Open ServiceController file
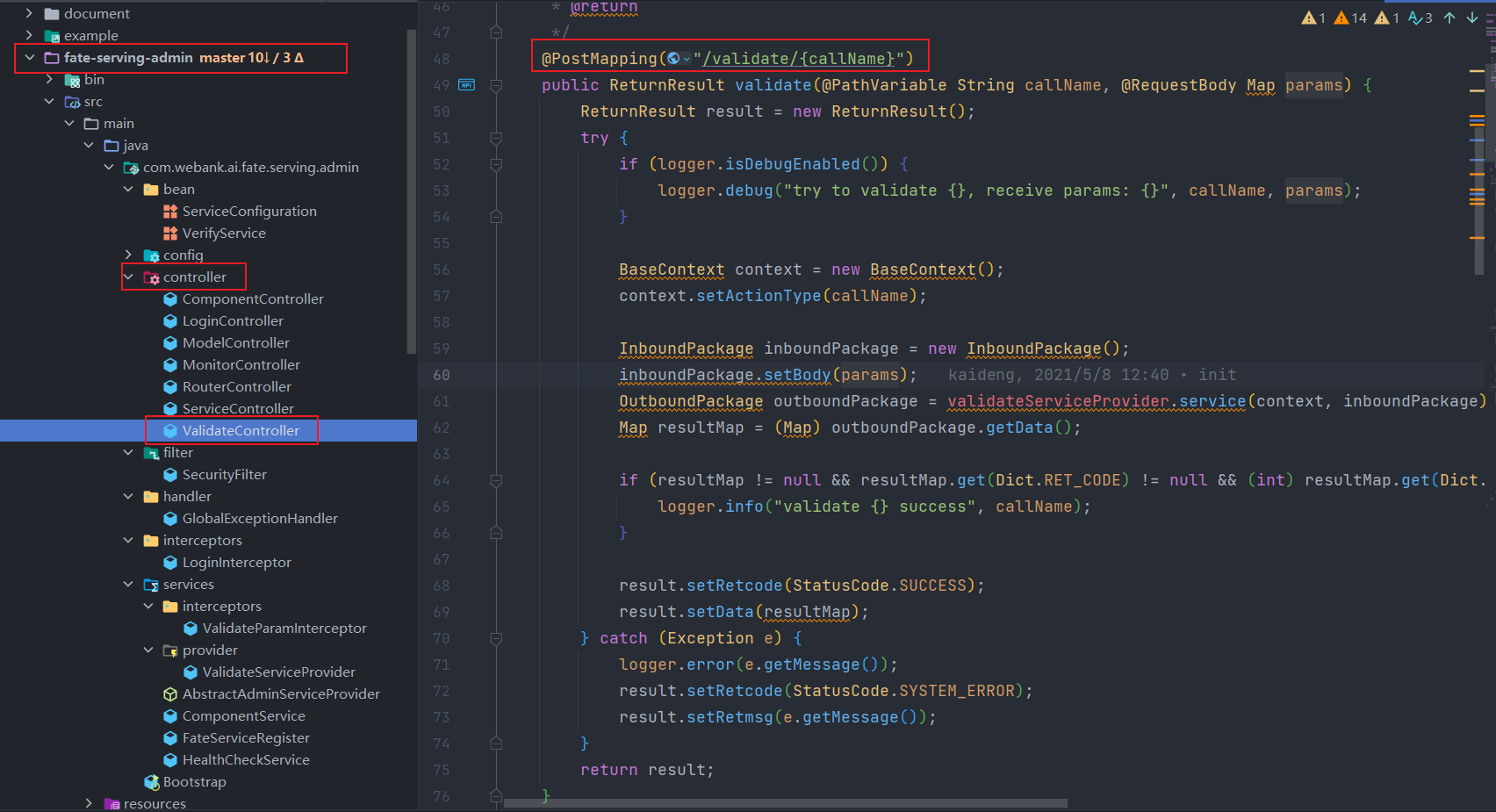This screenshot has height=812, width=1496. [x=238, y=409]
